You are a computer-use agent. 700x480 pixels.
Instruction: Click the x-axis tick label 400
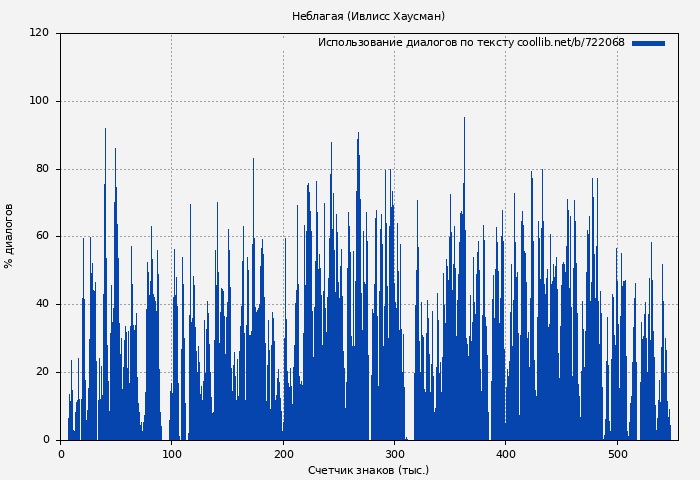coord(505,454)
